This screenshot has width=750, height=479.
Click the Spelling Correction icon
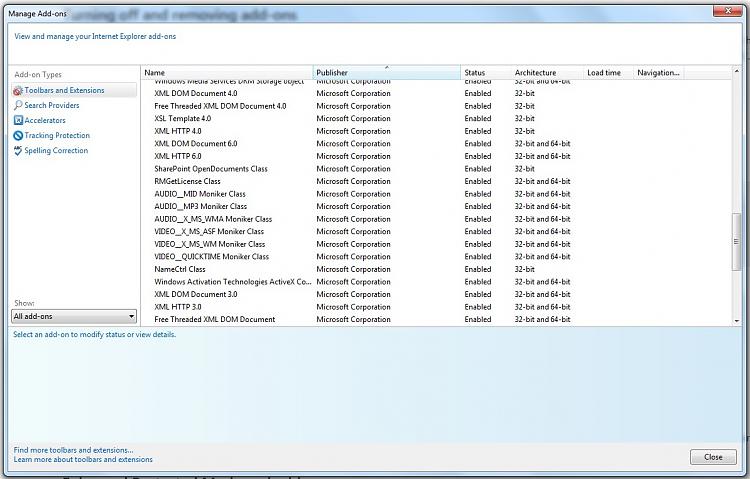pyautogui.click(x=18, y=151)
